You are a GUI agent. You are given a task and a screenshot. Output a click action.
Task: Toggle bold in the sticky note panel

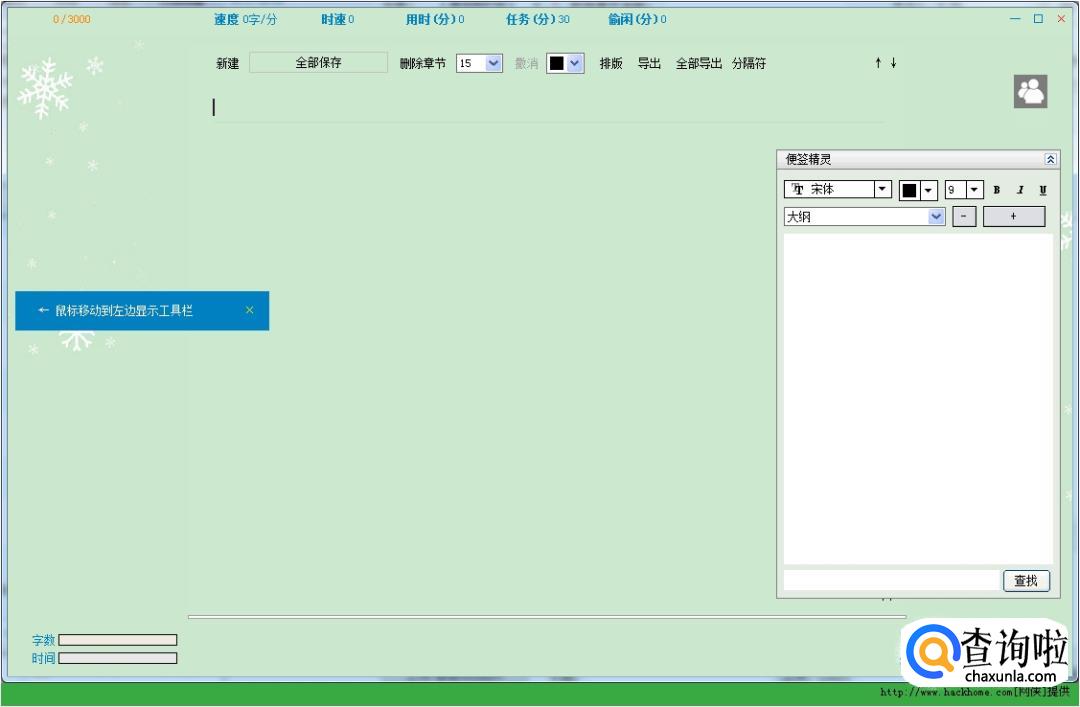[x=997, y=190]
